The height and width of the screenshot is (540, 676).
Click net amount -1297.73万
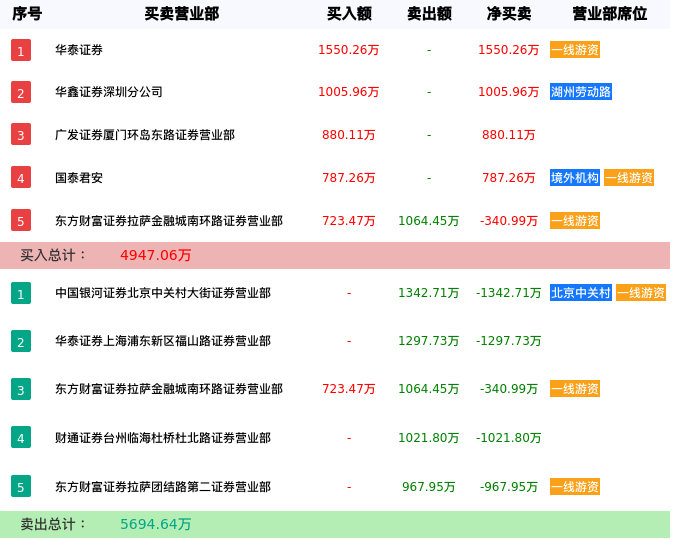[508, 341]
